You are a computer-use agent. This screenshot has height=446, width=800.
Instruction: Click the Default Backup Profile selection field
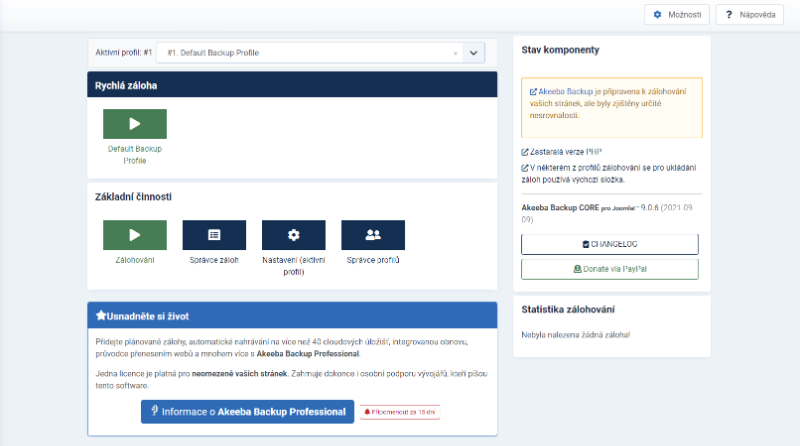click(300, 52)
